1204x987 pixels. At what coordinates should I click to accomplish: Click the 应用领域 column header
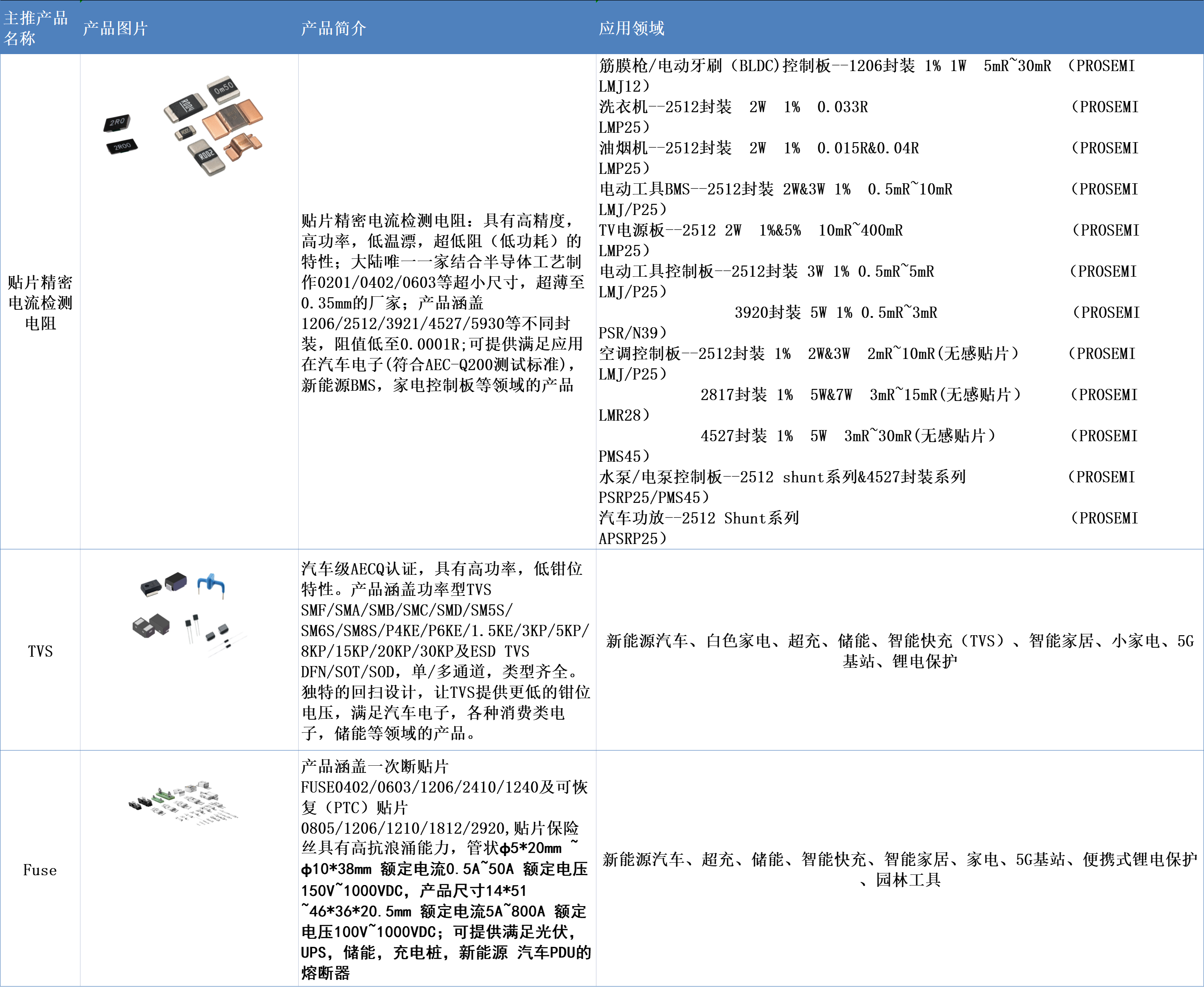900,28
